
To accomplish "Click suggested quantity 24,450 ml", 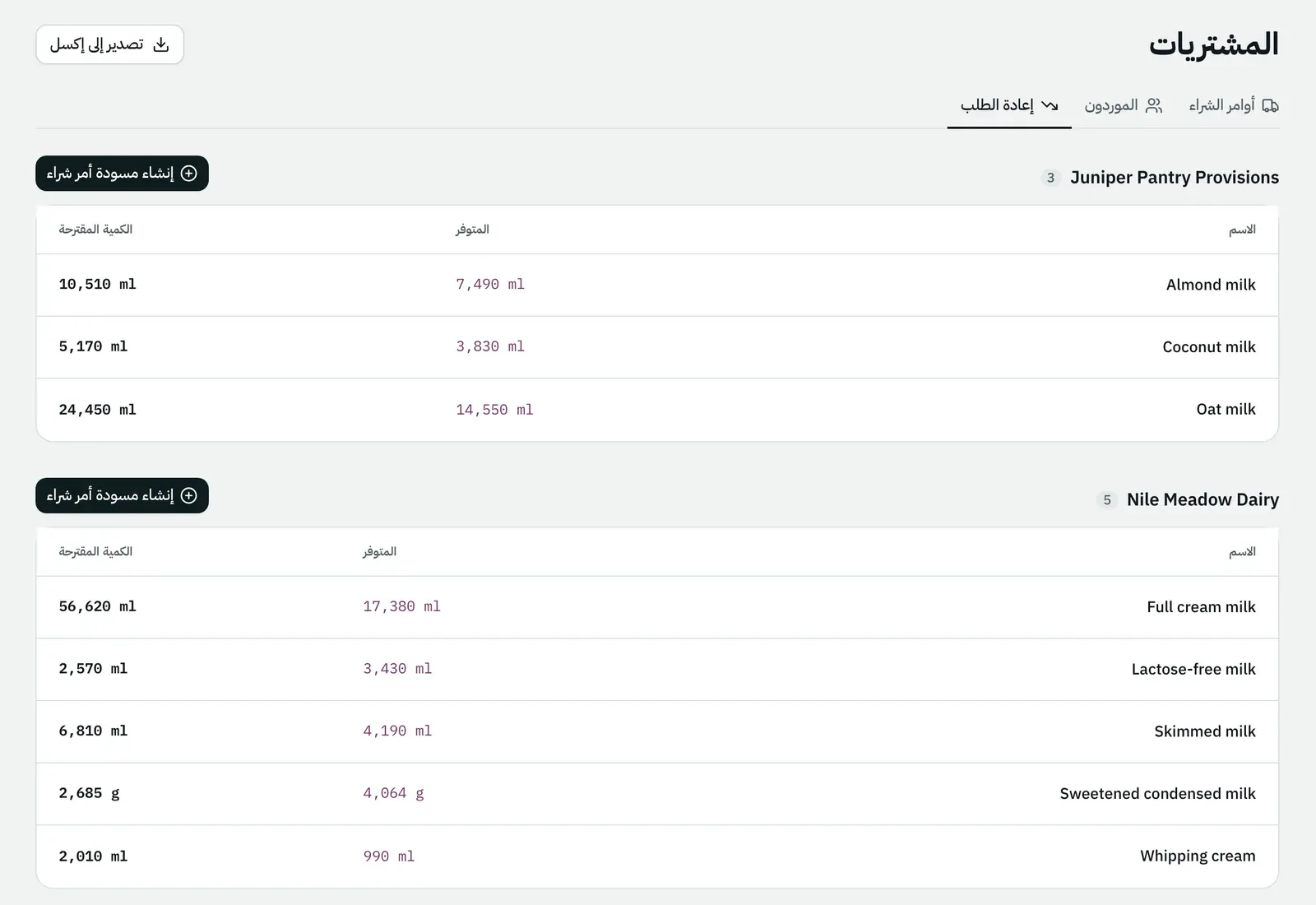I will [x=97, y=410].
